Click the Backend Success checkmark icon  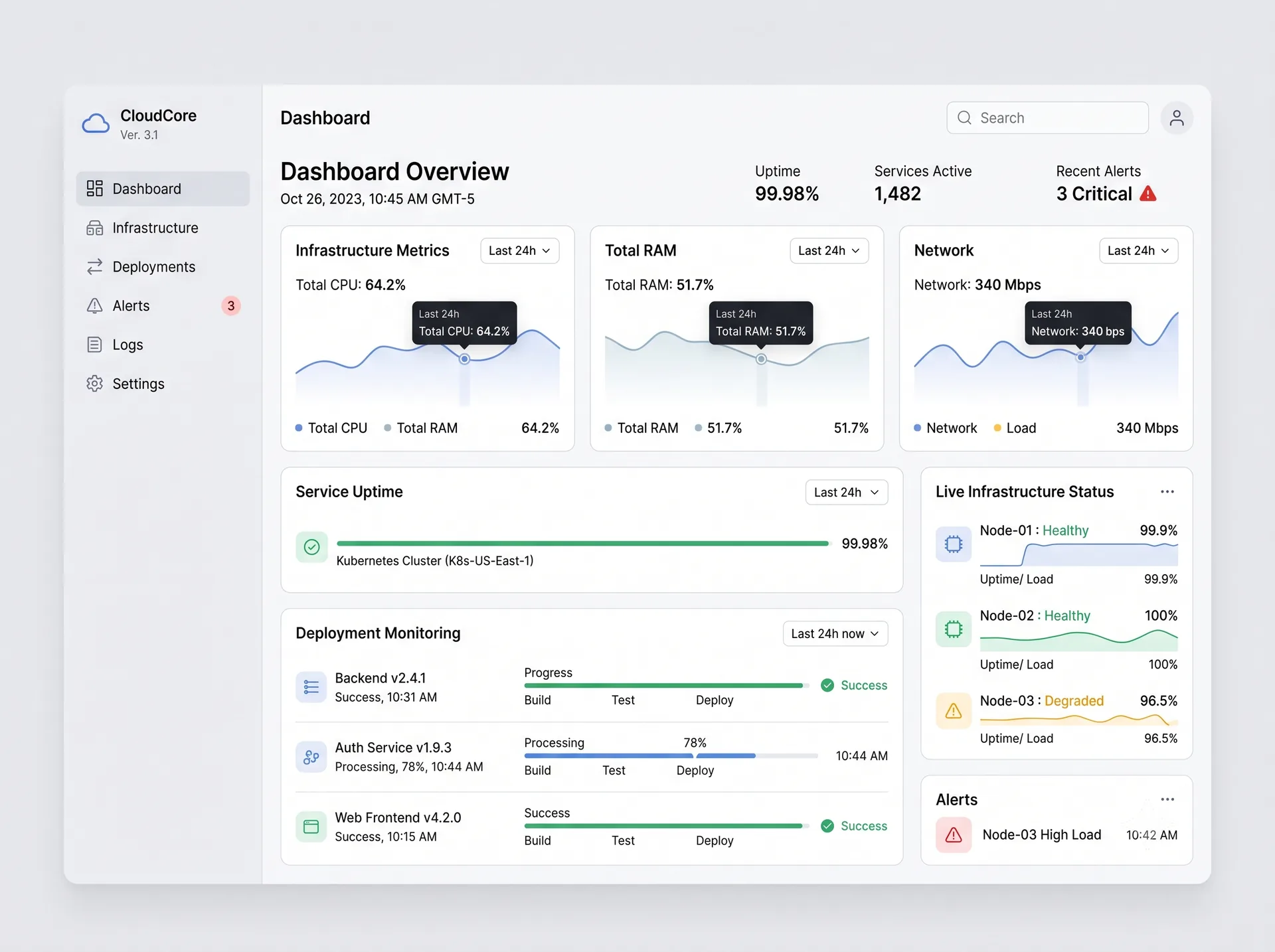tap(827, 685)
